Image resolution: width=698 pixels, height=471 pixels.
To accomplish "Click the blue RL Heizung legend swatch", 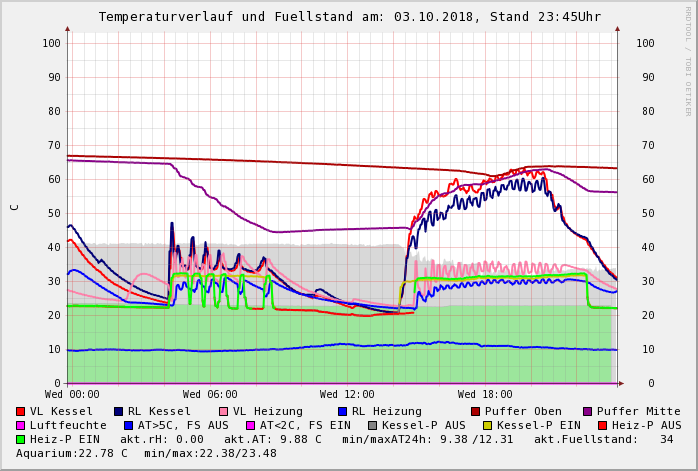I will point(341,411).
